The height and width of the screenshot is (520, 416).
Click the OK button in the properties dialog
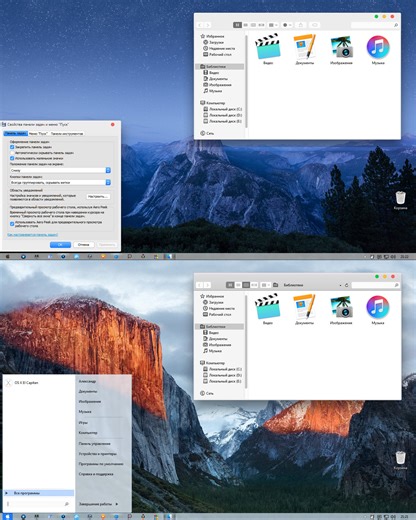60,244
